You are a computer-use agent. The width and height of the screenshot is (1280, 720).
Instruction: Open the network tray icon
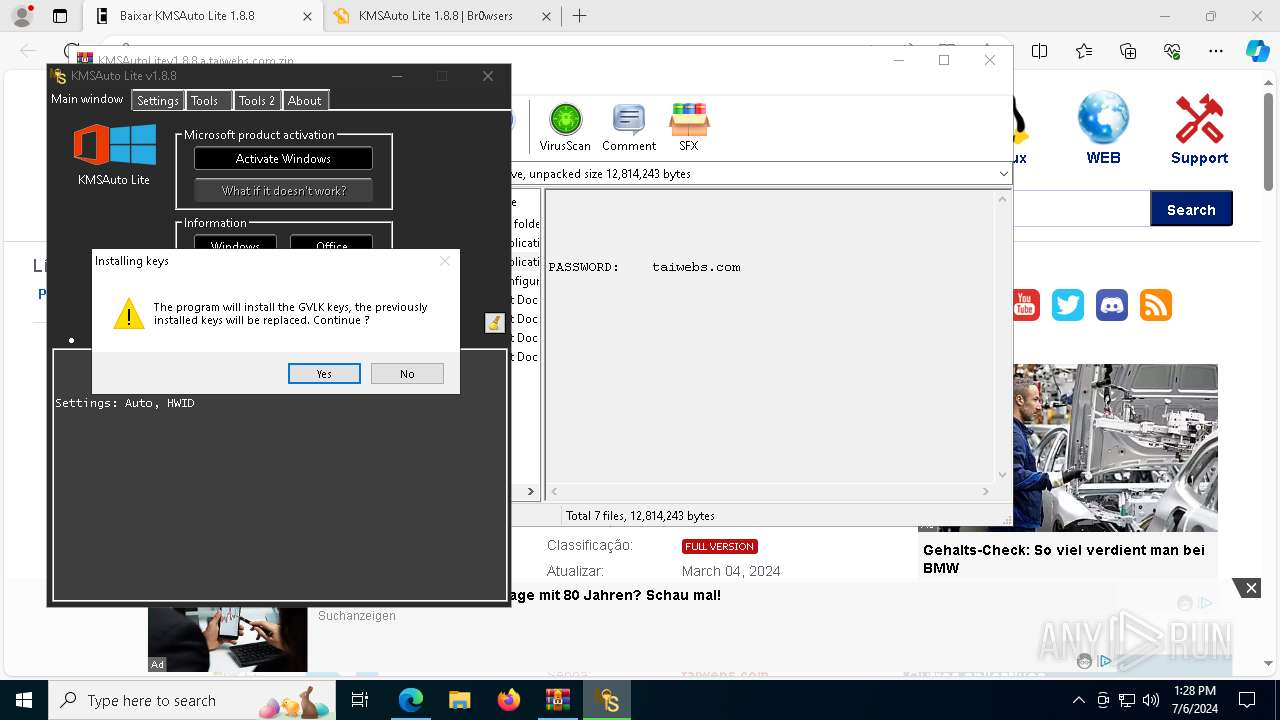tap(1127, 700)
